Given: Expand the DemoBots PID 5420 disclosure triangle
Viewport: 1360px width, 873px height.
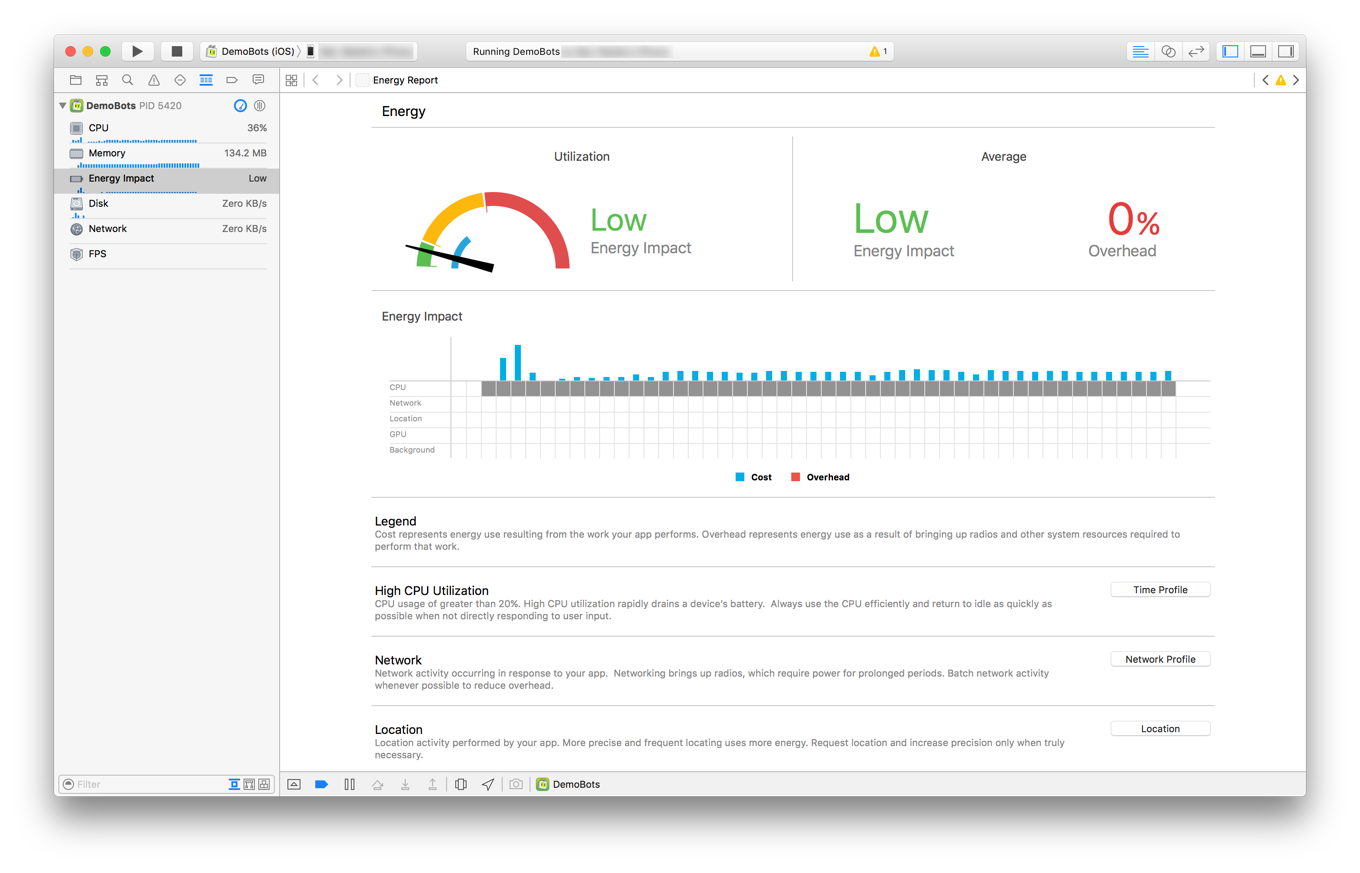Looking at the screenshot, I should coord(63,105).
